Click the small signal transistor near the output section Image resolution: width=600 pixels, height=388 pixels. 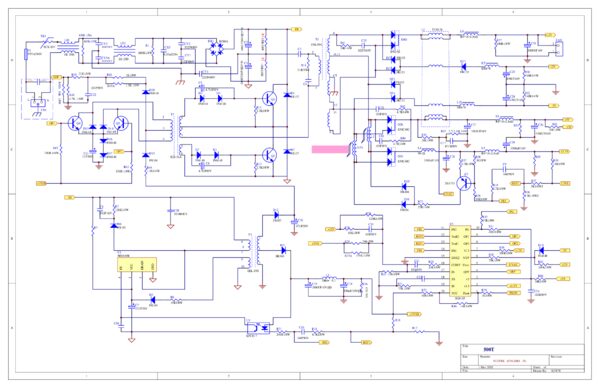(465, 183)
